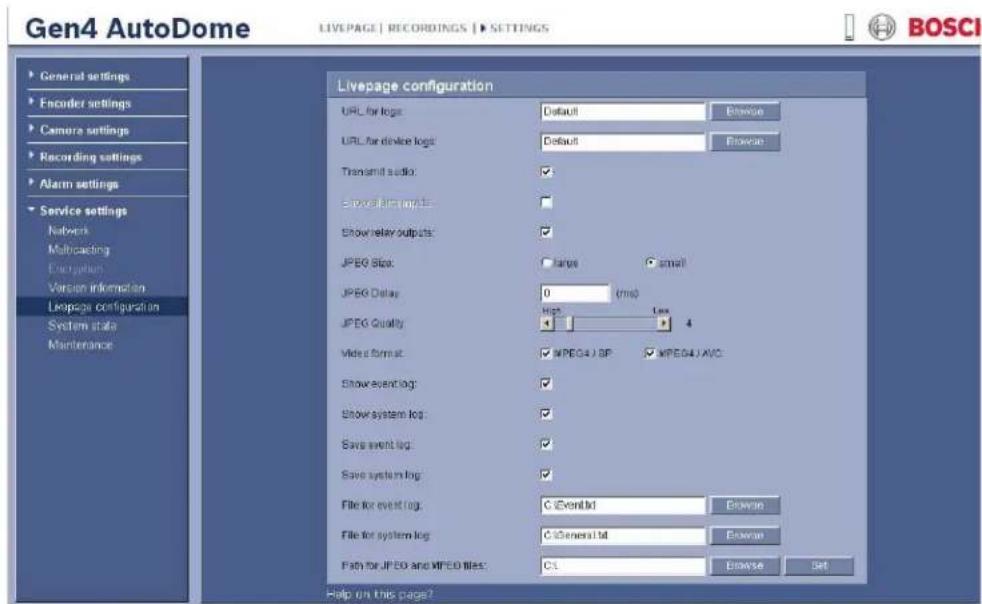The width and height of the screenshot is (982, 604).
Task: Toggle the Show relay outputs checkbox
Action: point(546,232)
